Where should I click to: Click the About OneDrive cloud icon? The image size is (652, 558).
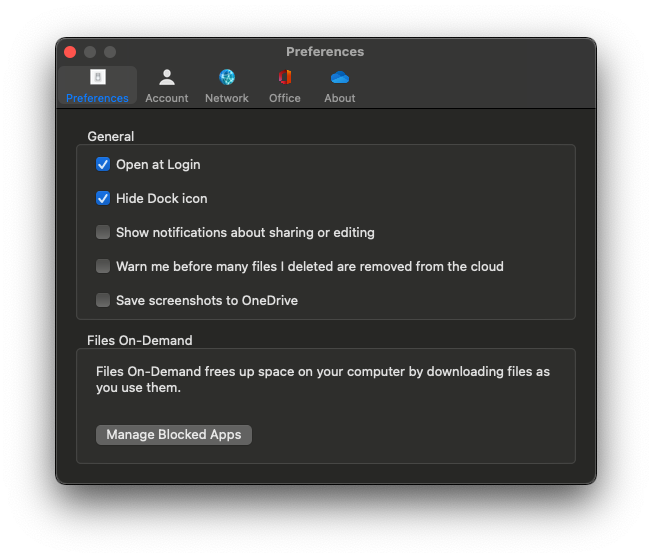[340, 78]
